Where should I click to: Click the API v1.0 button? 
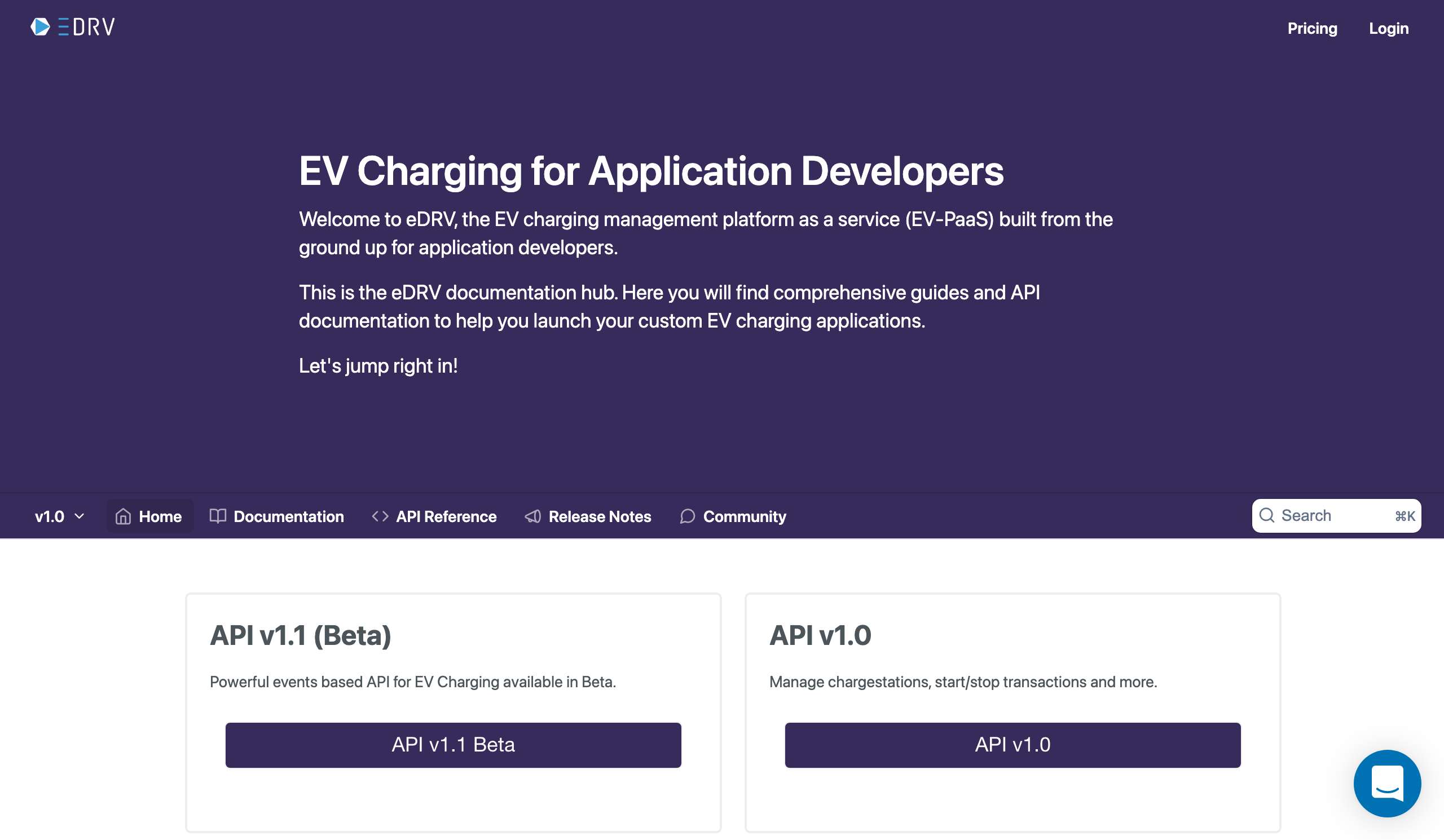(x=1012, y=745)
